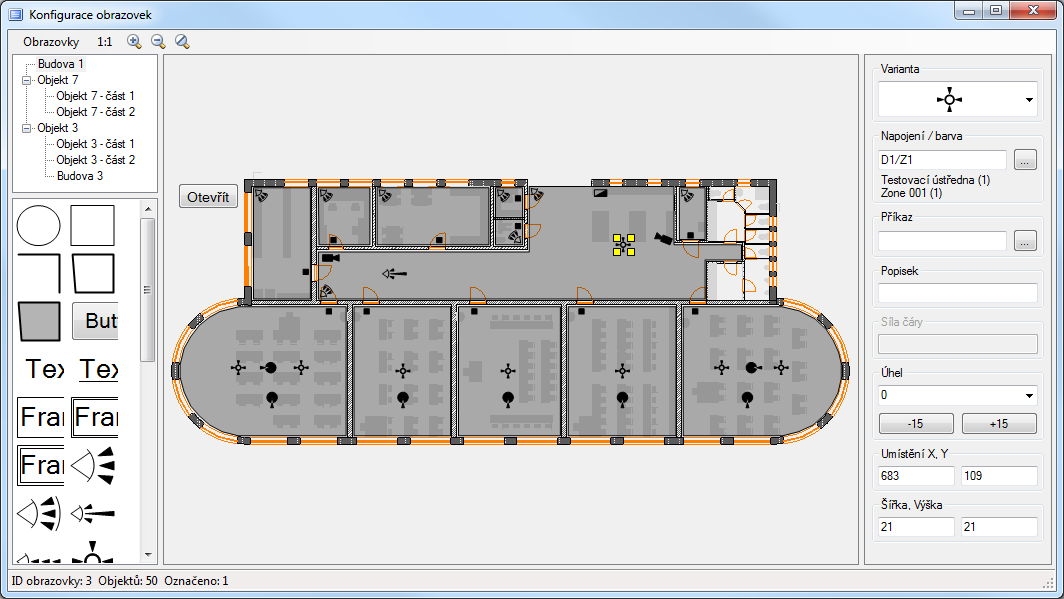The image size is (1064, 599).
Task: Click the 1:1 zoom reset item
Action: click(105, 42)
